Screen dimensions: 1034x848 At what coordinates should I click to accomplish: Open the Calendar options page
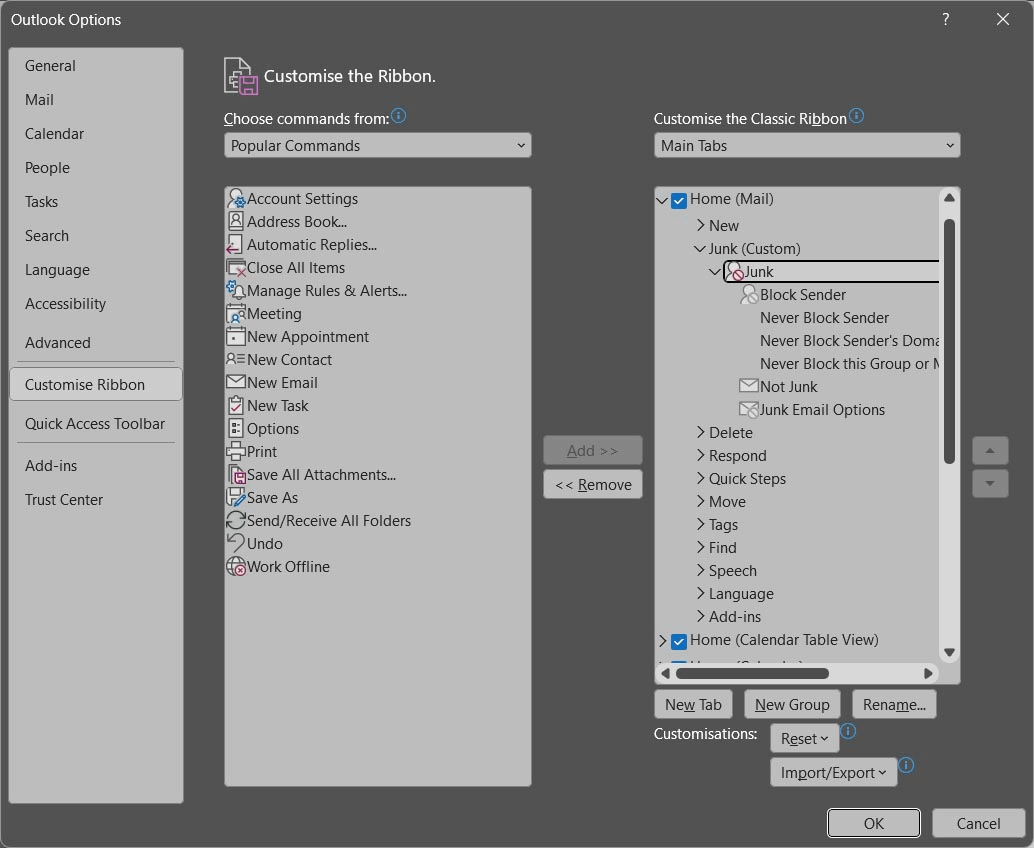click(x=96, y=133)
